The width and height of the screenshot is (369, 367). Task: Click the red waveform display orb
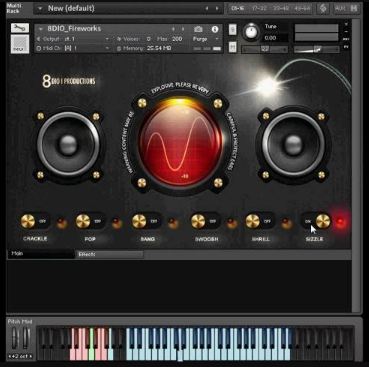[x=180, y=143]
